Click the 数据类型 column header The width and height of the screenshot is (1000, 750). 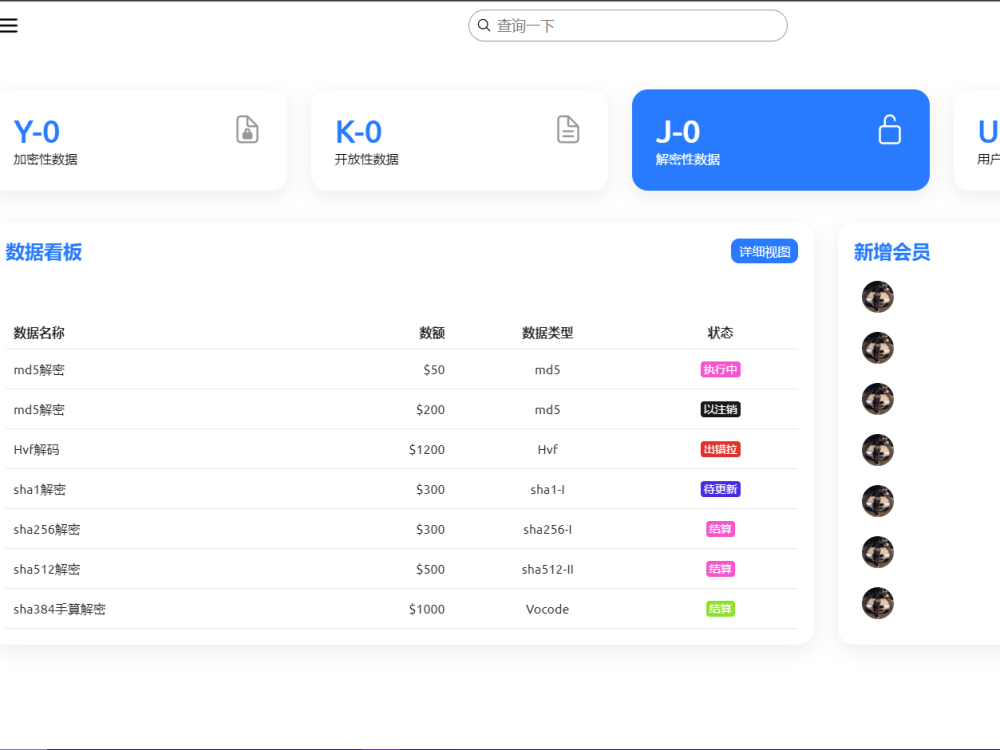pyautogui.click(x=547, y=332)
